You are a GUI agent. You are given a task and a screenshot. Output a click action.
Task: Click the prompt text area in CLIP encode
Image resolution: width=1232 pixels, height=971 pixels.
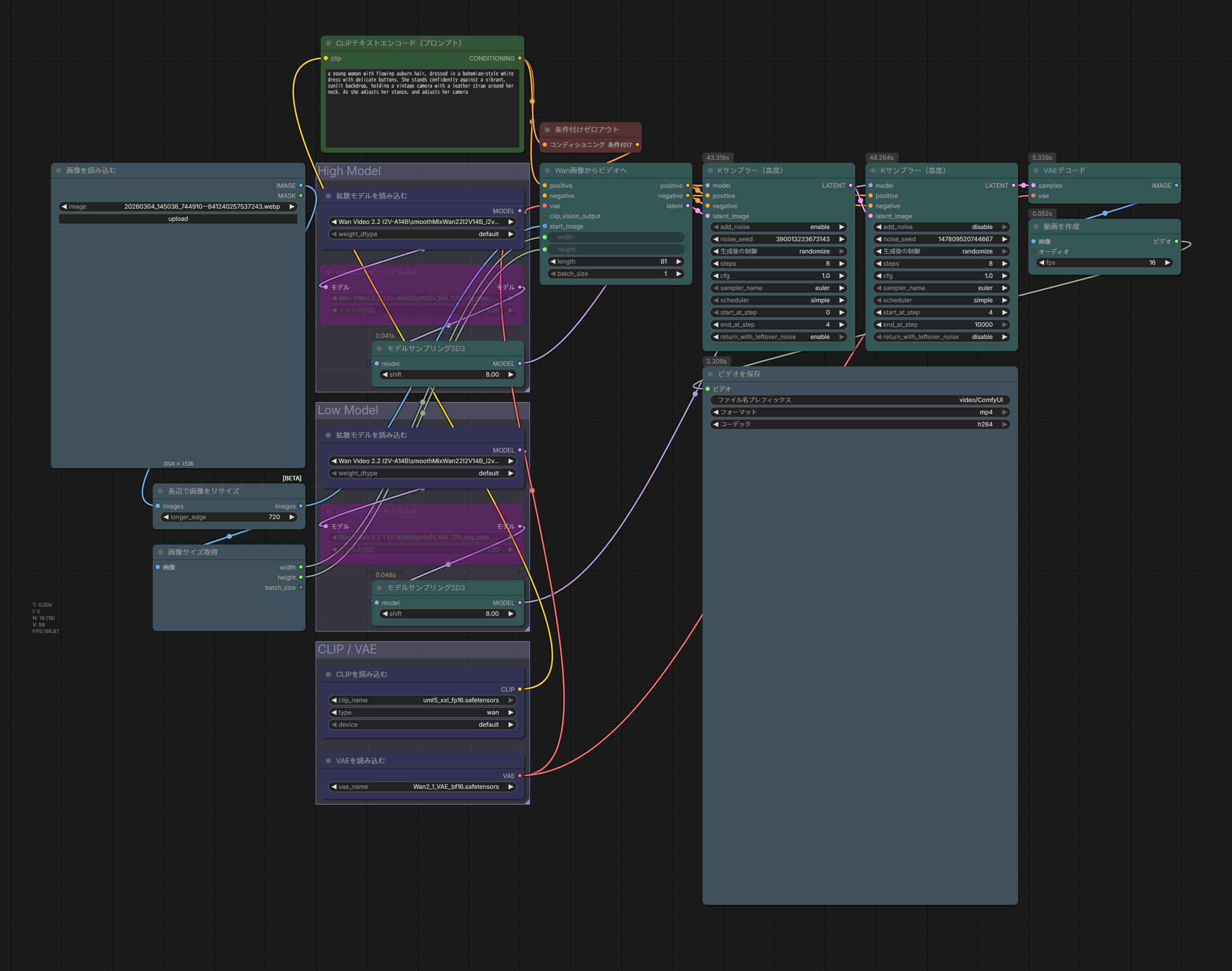pyautogui.click(x=422, y=108)
